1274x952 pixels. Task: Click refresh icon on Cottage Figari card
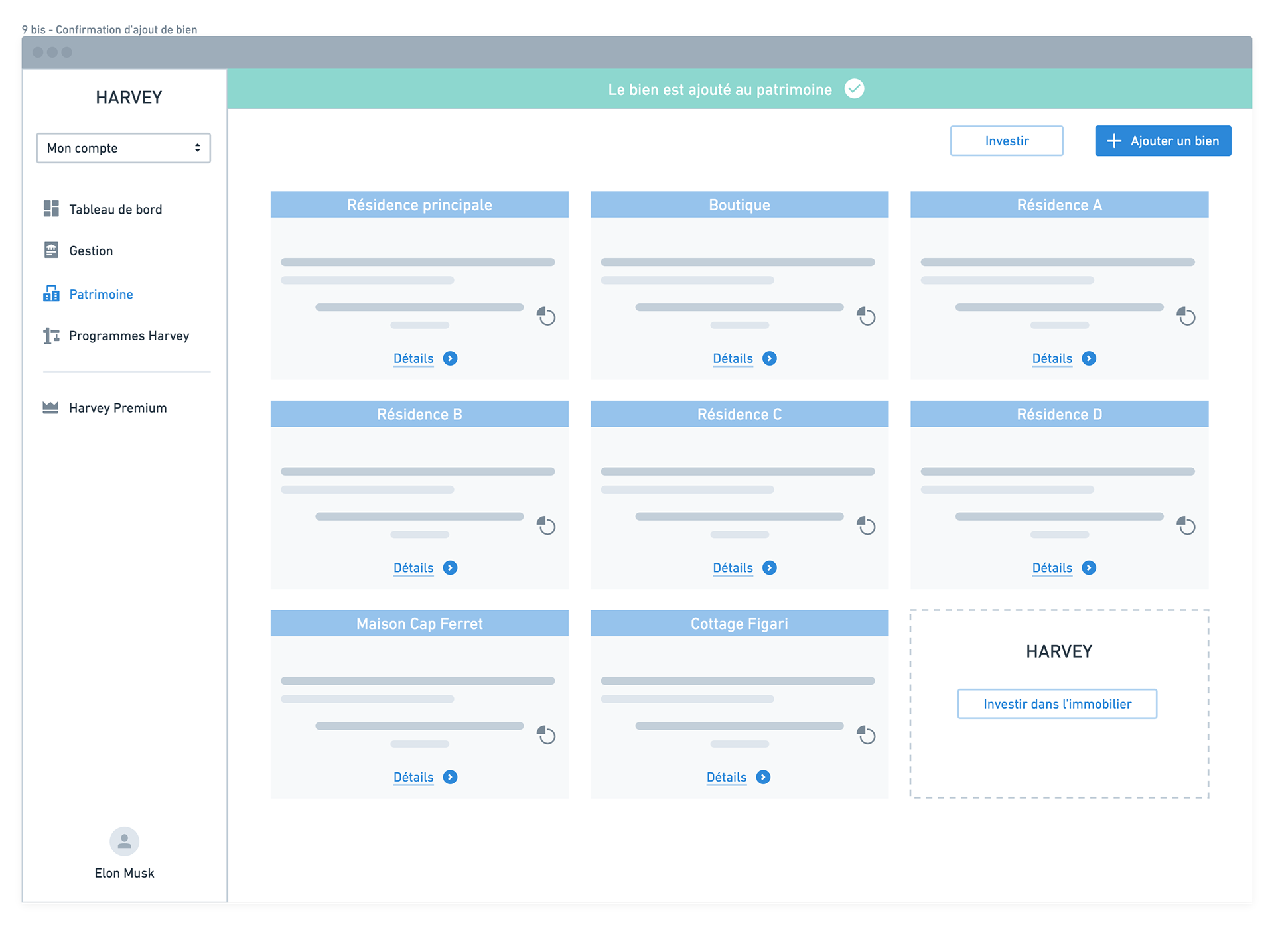[x=866, y=735]
